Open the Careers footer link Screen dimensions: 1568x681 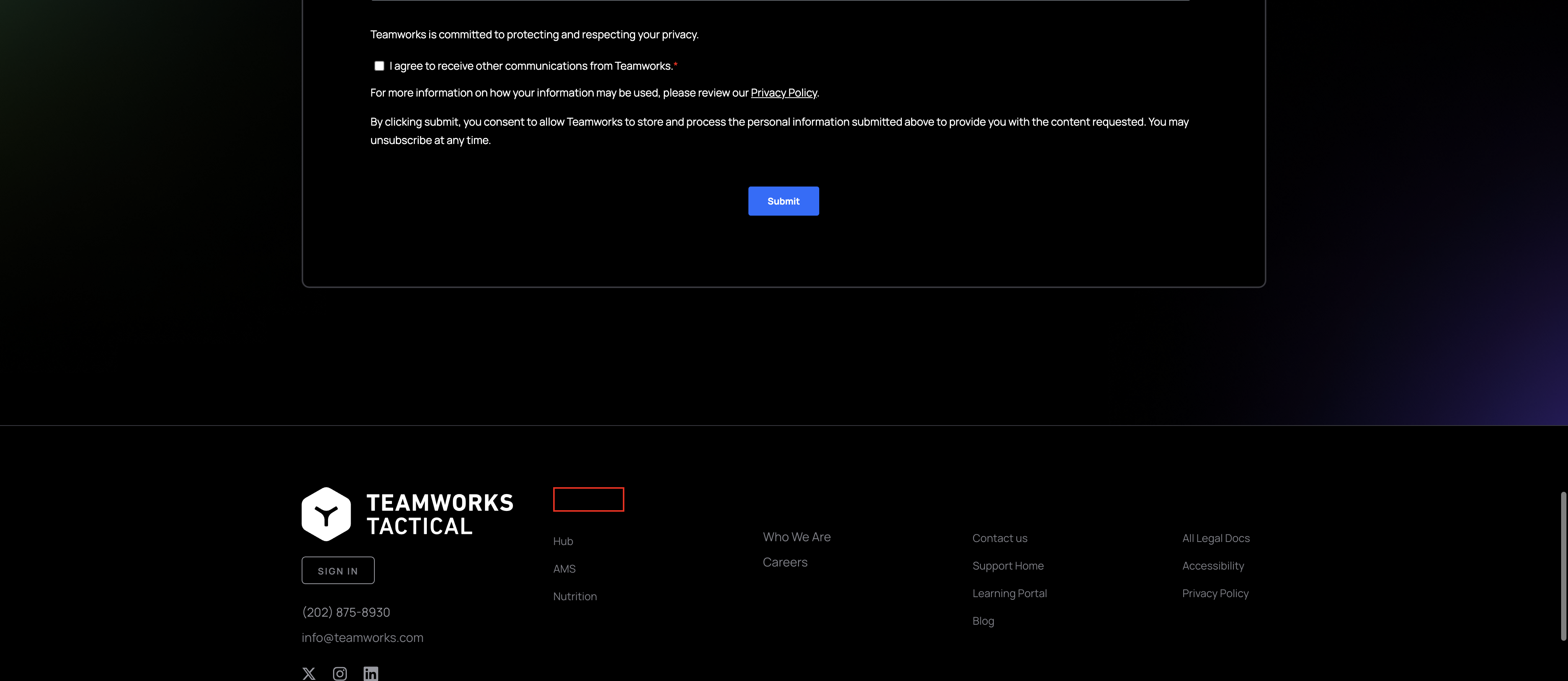coord(785,562)
